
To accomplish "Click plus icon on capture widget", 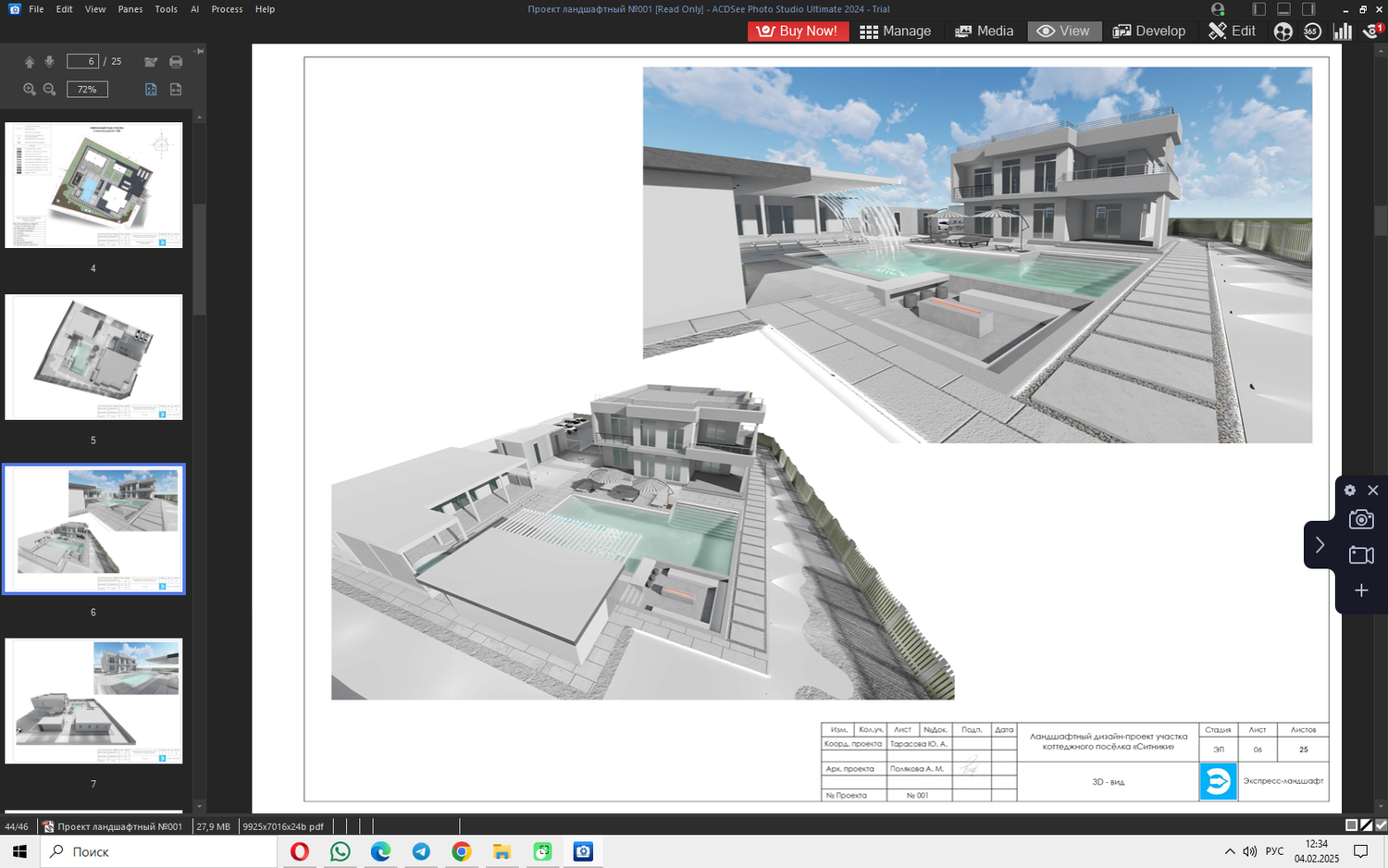I will click(x=1361, y=590).
